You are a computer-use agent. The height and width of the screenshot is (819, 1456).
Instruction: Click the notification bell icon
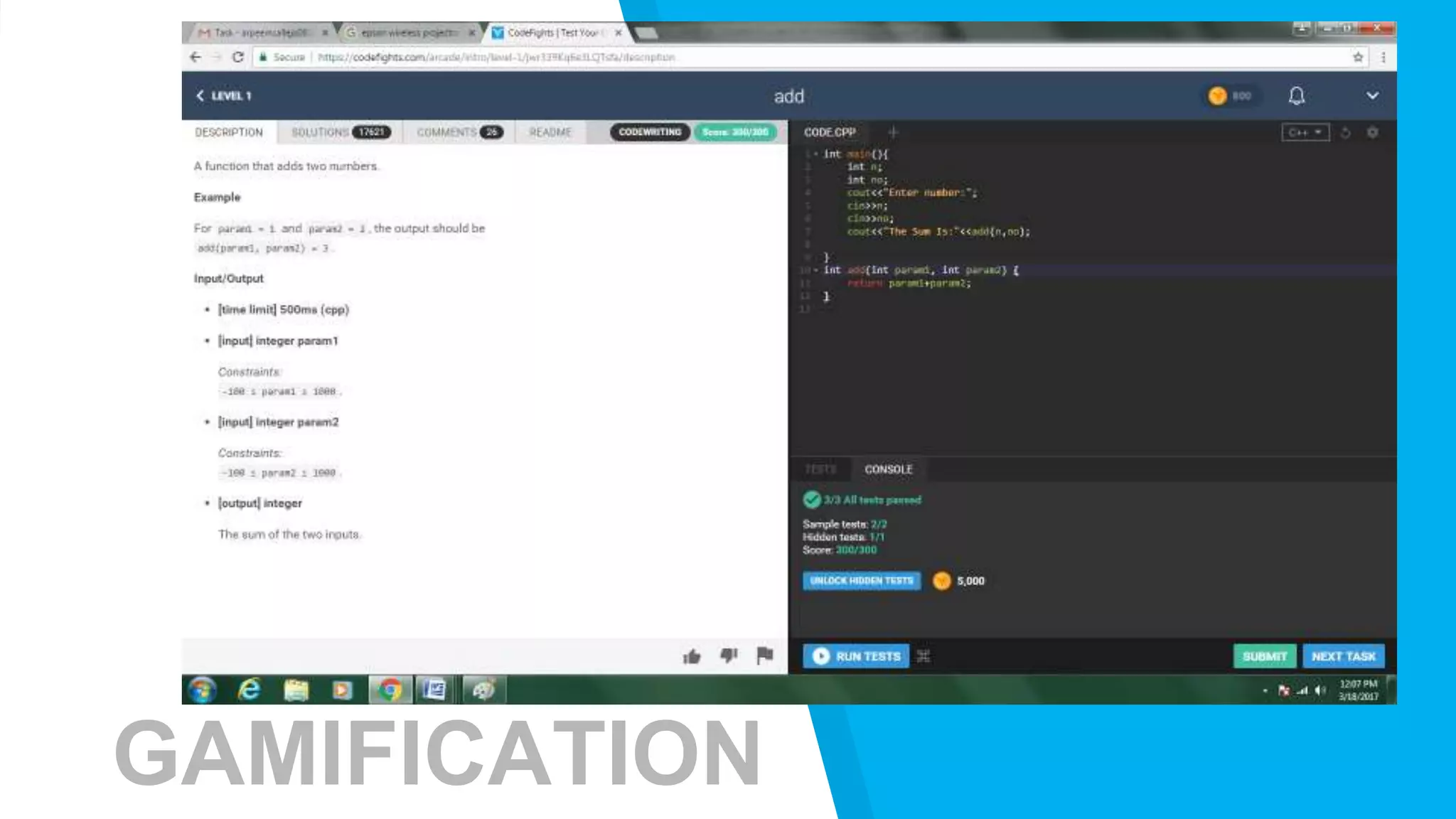tap(1296, 96)
